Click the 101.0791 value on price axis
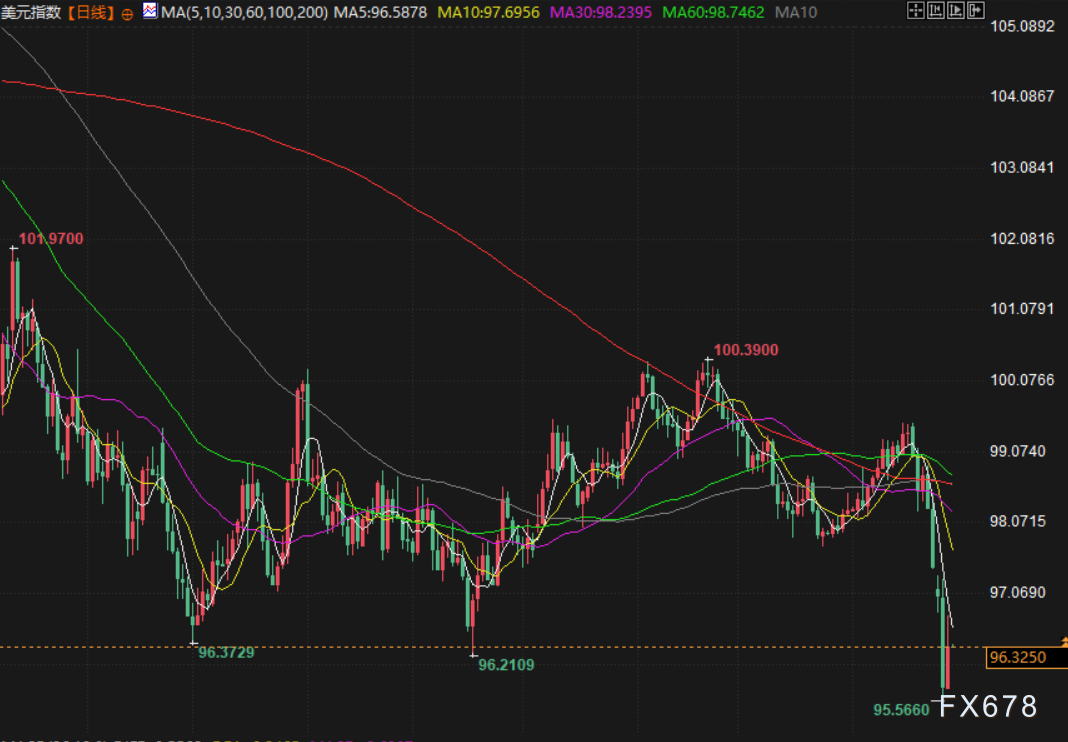The height and width of the screenshot is (742, 1068). pos(1022,309)
